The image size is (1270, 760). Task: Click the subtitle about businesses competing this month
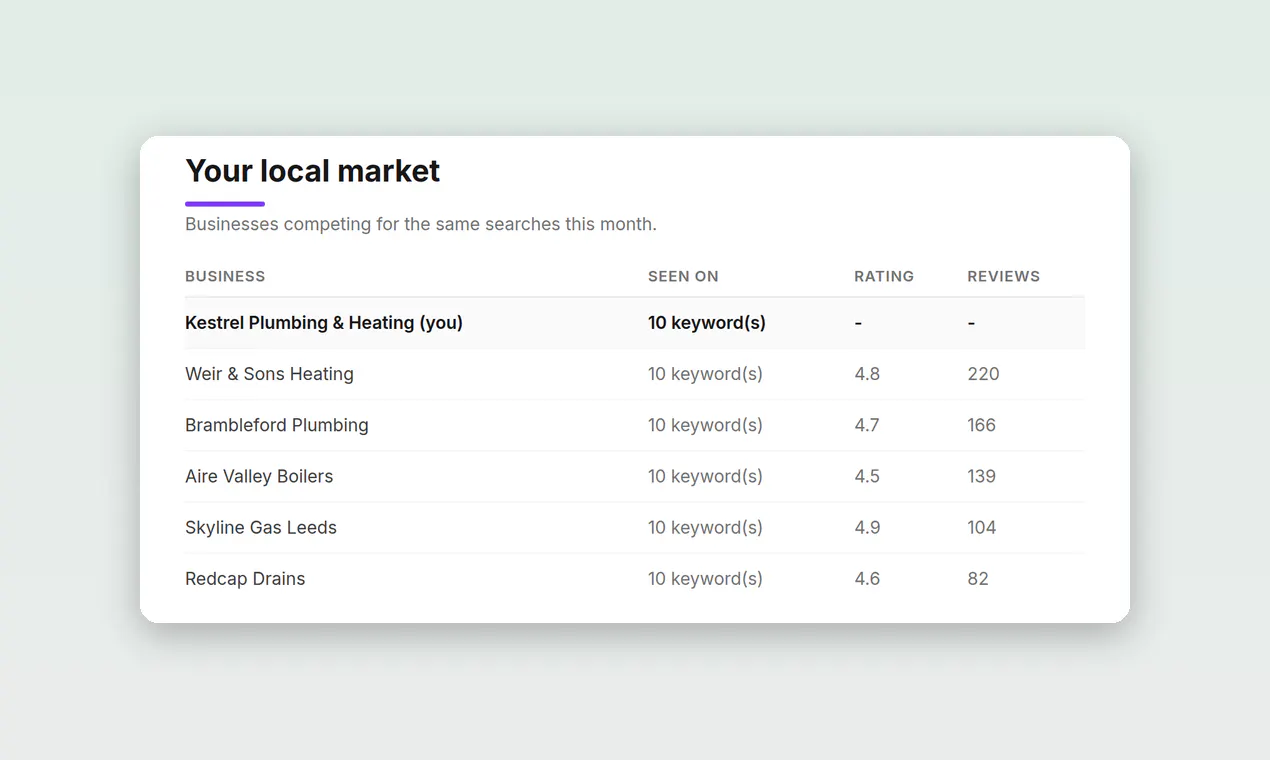[x=421, y=224]
